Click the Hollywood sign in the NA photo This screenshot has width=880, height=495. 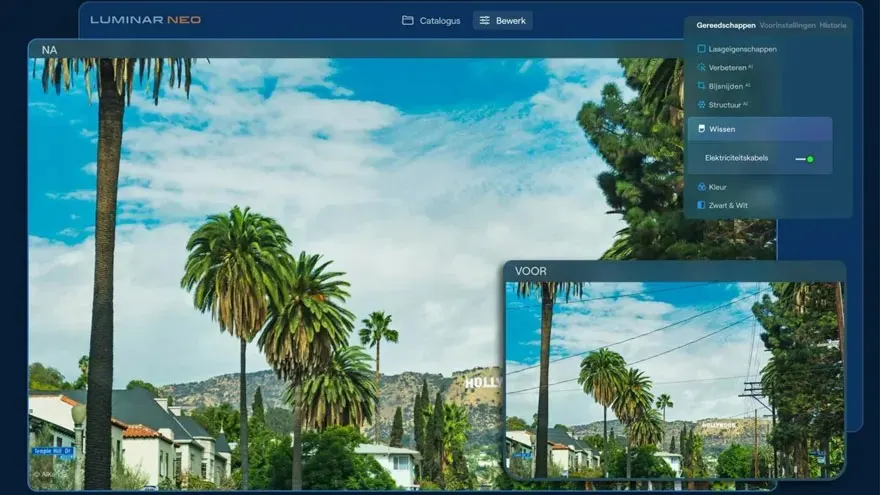(x=482, y=382)
